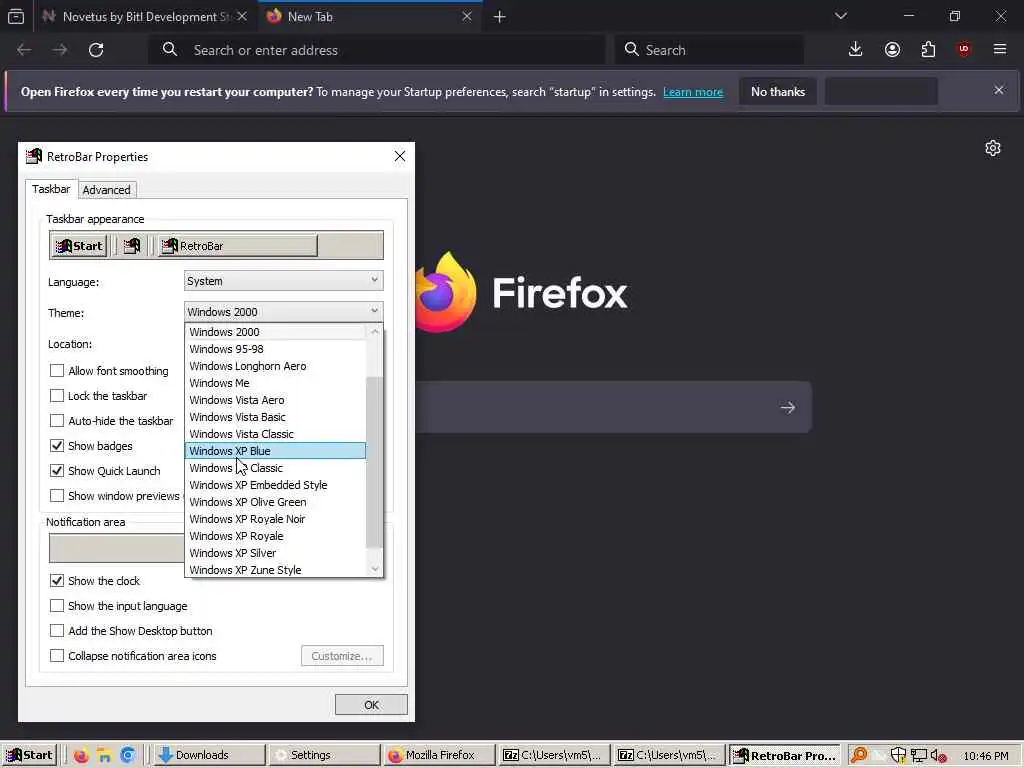
Task: Open the Firefox hamburger application menu
Action: 1000,50
